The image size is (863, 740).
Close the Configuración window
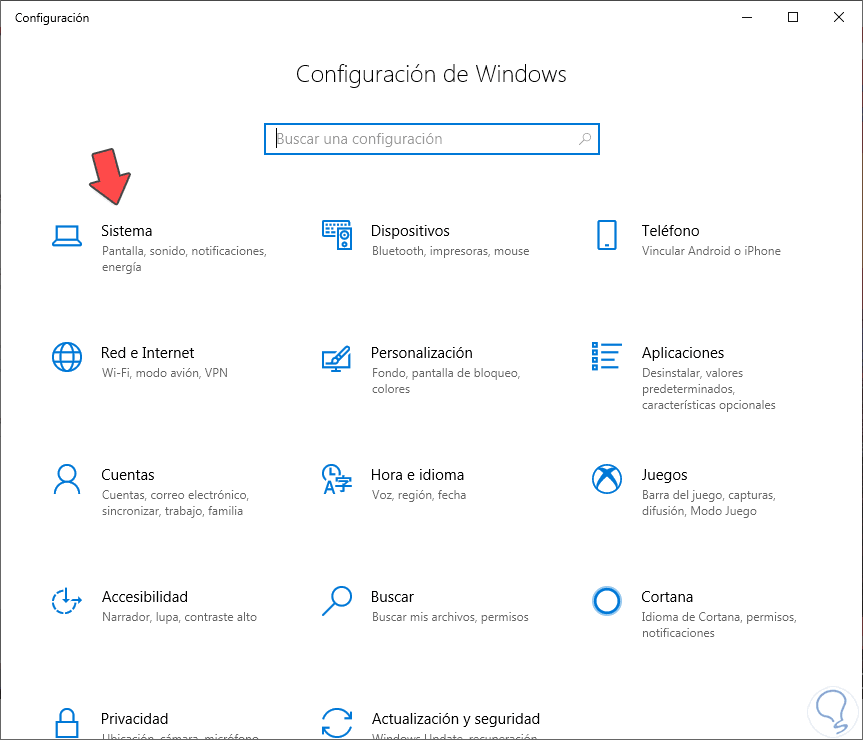point(839,18)
